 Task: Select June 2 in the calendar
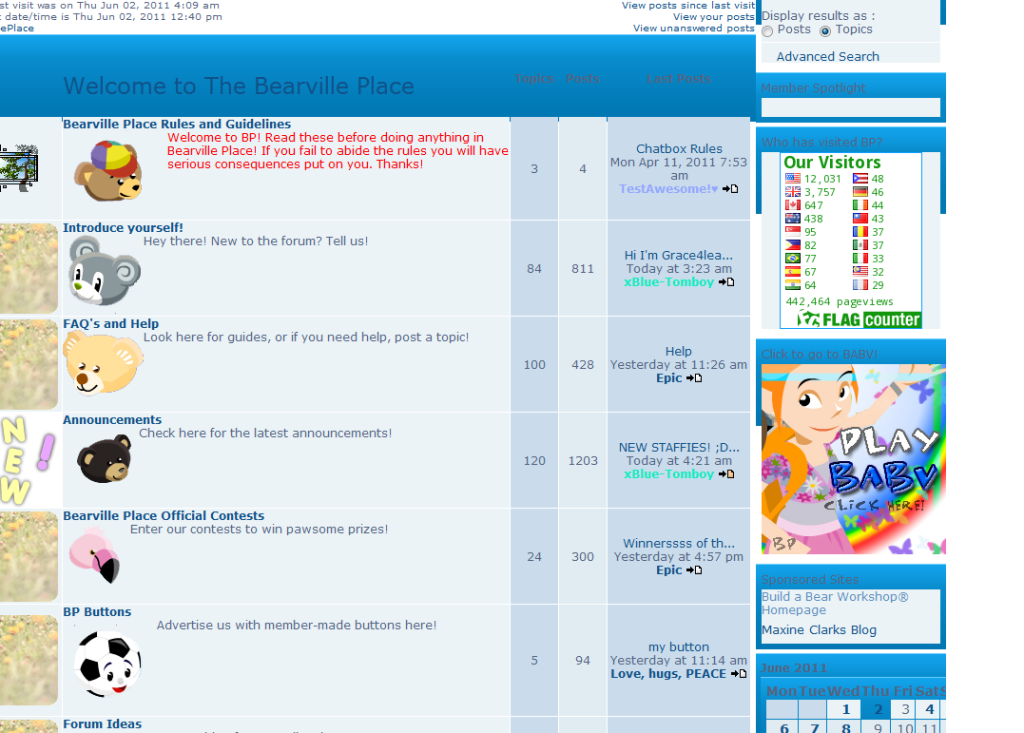(x=878, y=709)
